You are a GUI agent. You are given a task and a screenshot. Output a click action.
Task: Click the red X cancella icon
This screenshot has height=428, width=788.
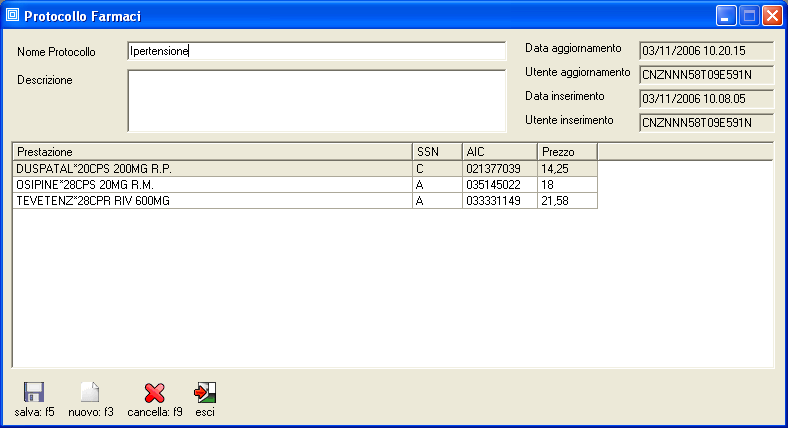pos(154,392)
